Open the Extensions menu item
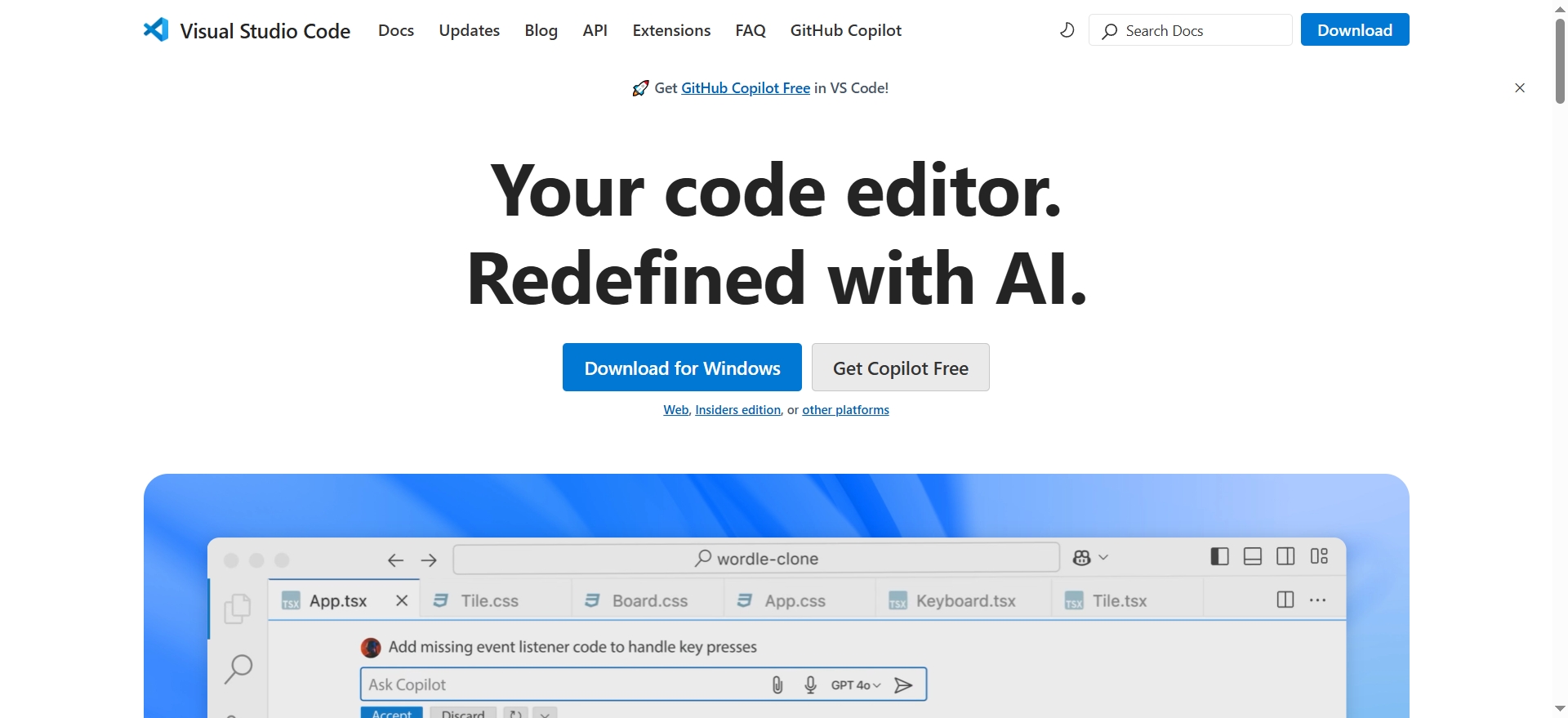 pos(671,31)
